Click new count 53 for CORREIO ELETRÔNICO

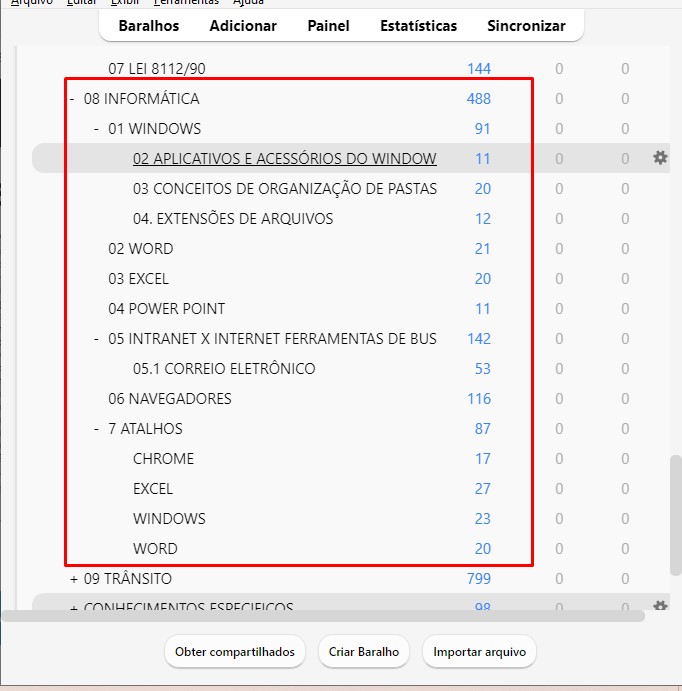coord(482,368)
